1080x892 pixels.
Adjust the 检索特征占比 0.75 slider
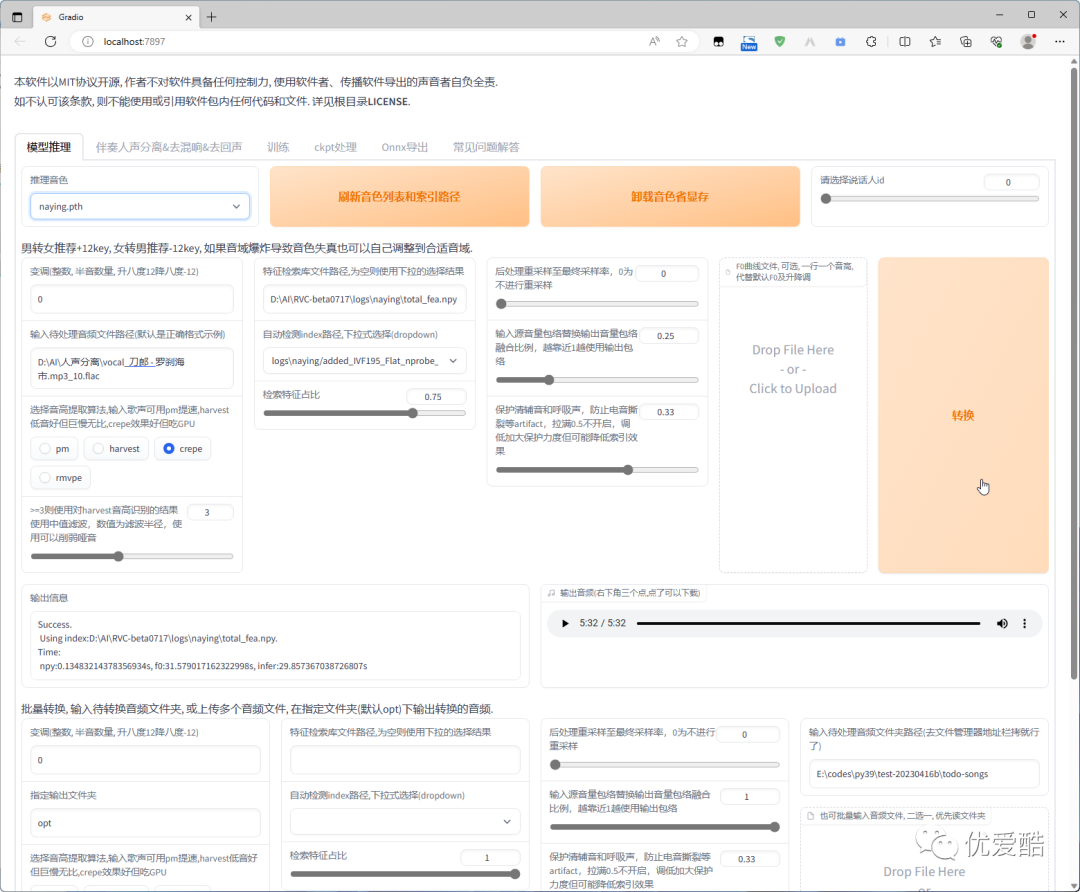[x=364, y=413]
